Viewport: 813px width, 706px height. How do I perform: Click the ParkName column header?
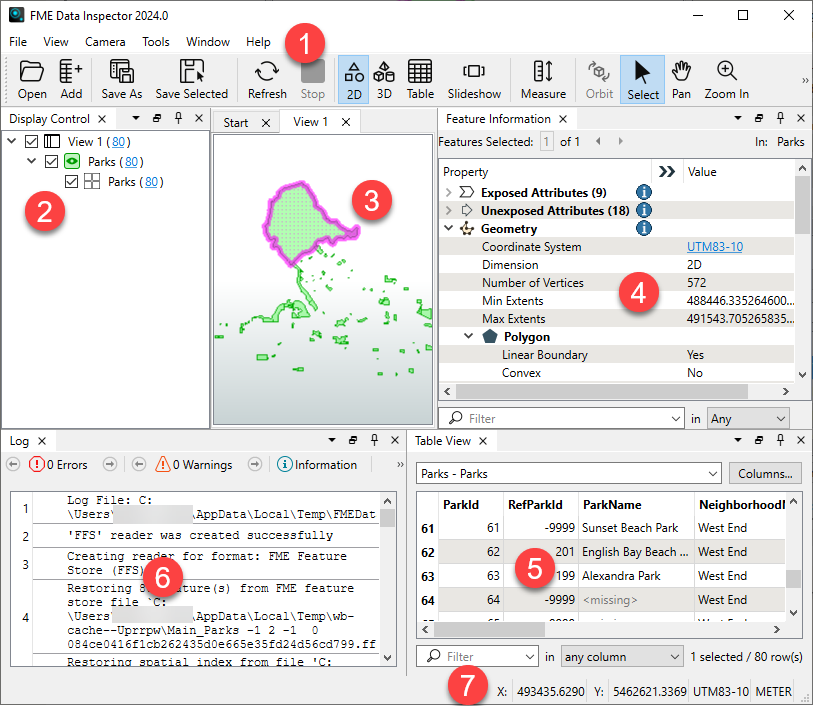pyautogui.click(x=636, y=504)
